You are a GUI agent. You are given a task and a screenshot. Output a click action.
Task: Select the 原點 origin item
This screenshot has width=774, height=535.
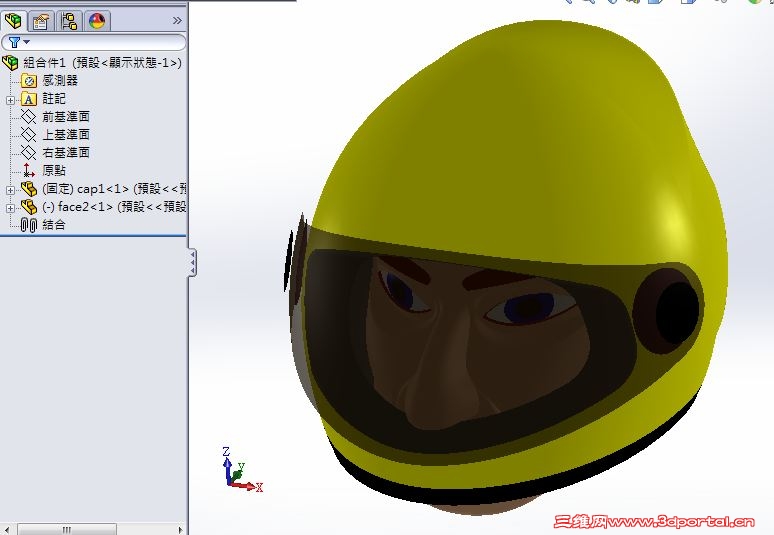(x=54, y=170)
